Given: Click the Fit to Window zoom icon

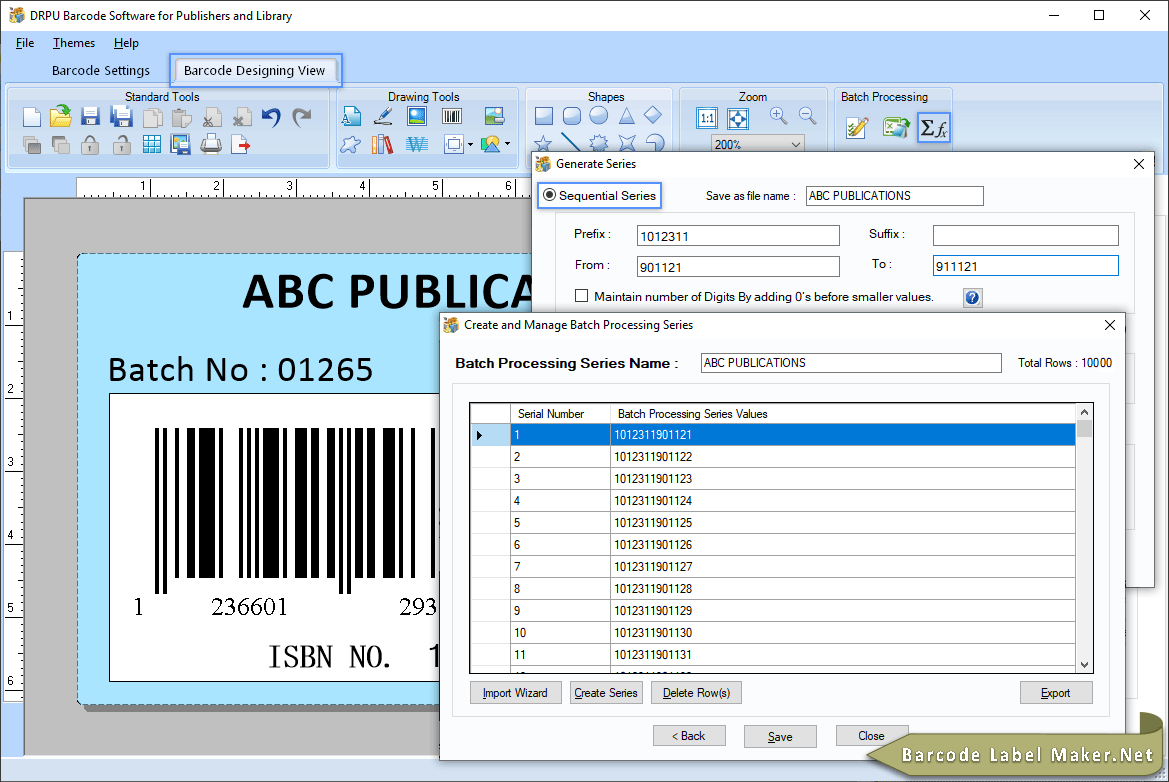Looking at the screenshot, I should (x=737, y=118).
